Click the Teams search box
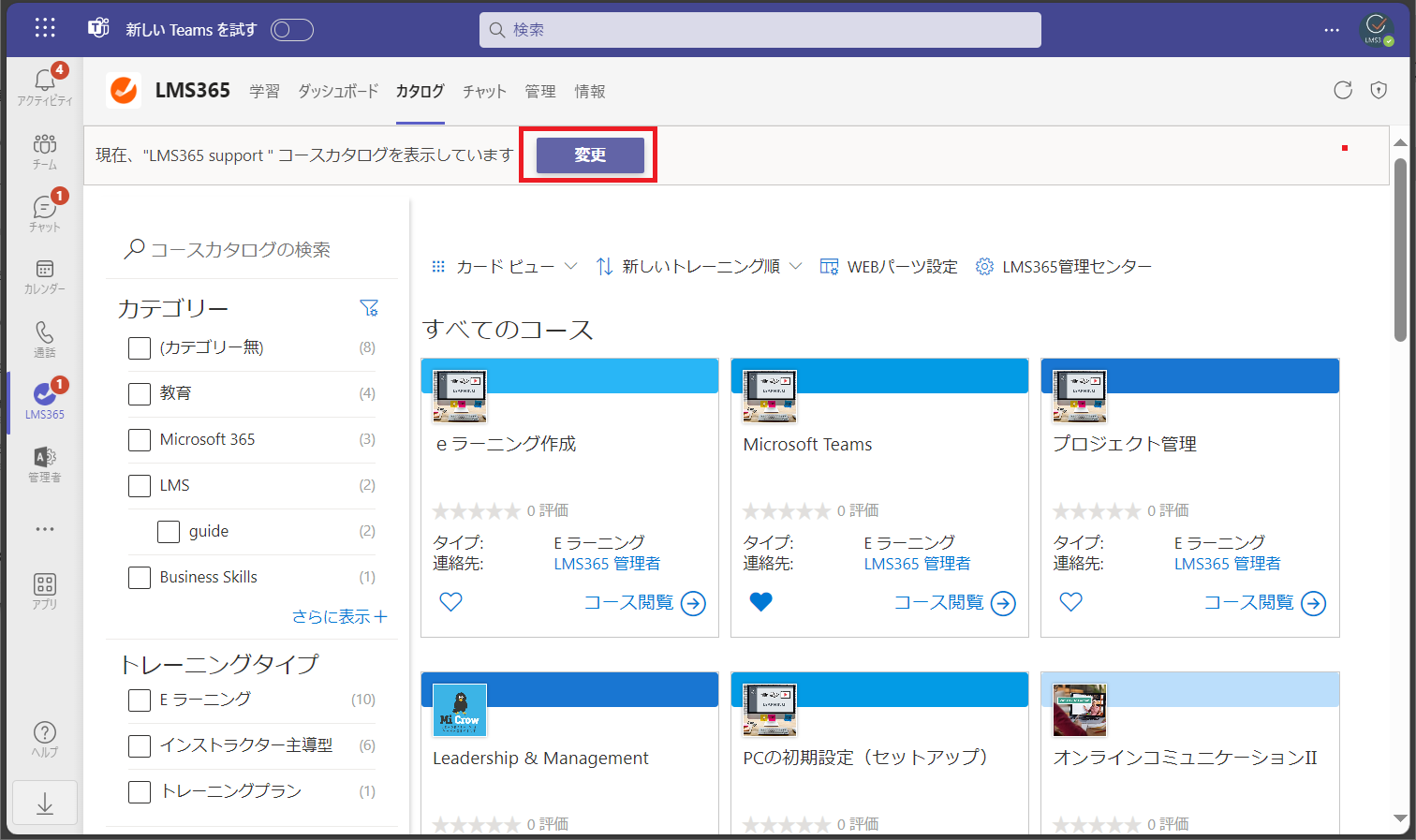The width and height of the screenshot is (1416, 840). (760, 30)
